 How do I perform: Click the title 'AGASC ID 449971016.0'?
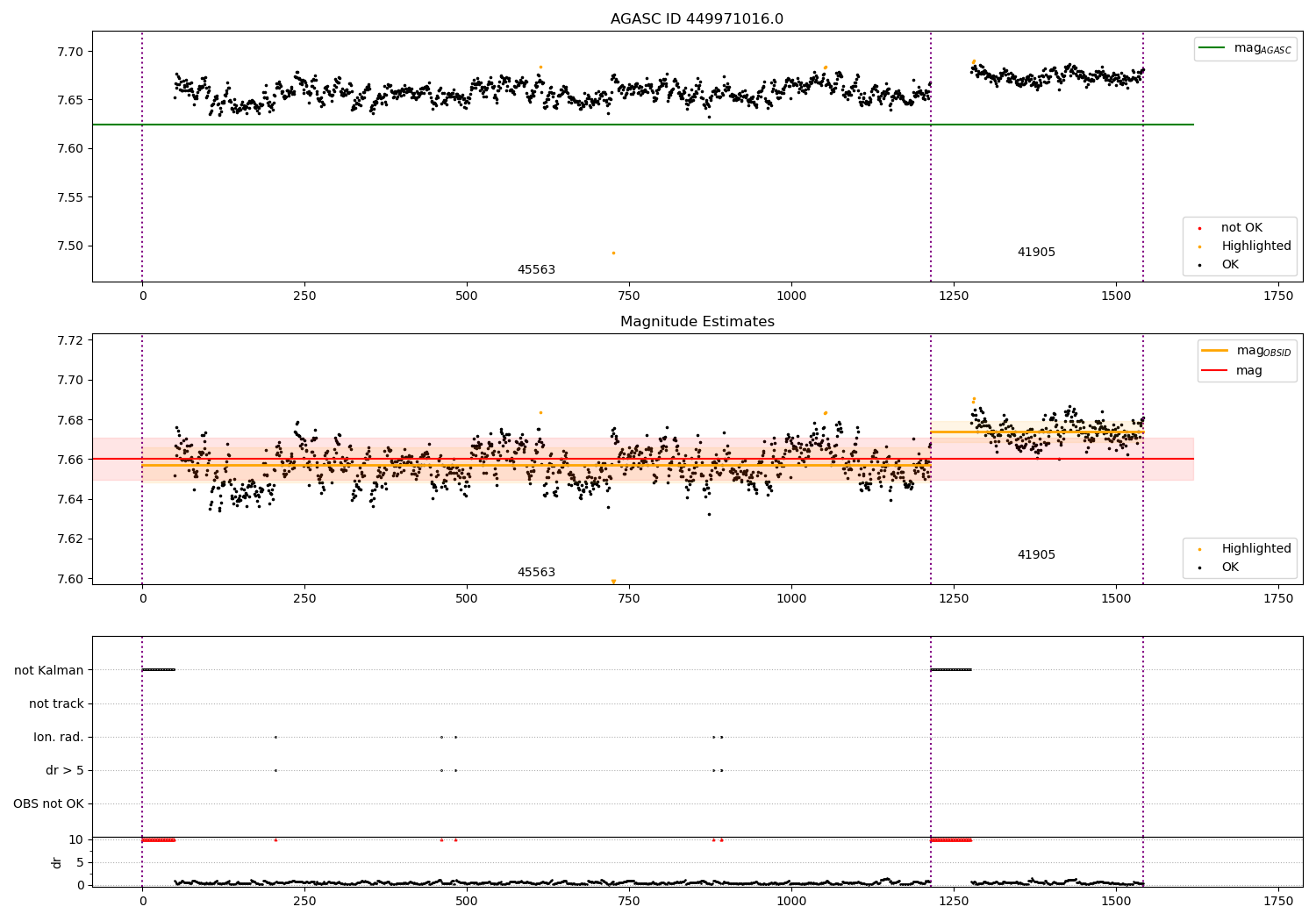(697, 18)
